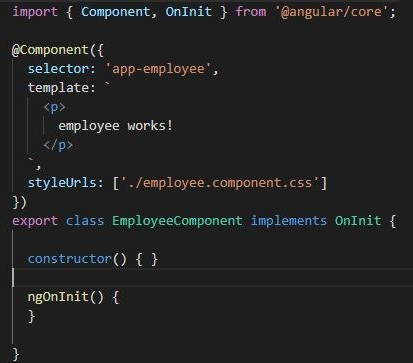Click the 'export' keyword
This screenshot has width=413, height=363.
point(35,221)
